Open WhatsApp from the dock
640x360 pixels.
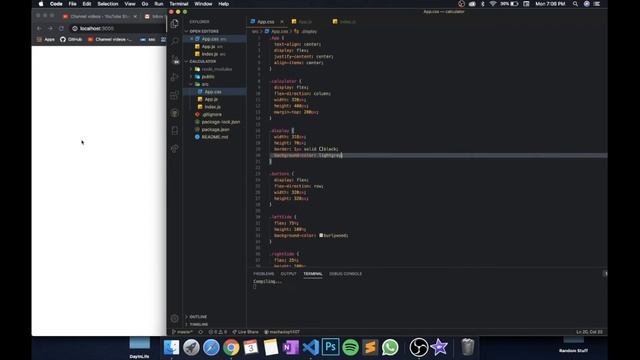[390, 348]
